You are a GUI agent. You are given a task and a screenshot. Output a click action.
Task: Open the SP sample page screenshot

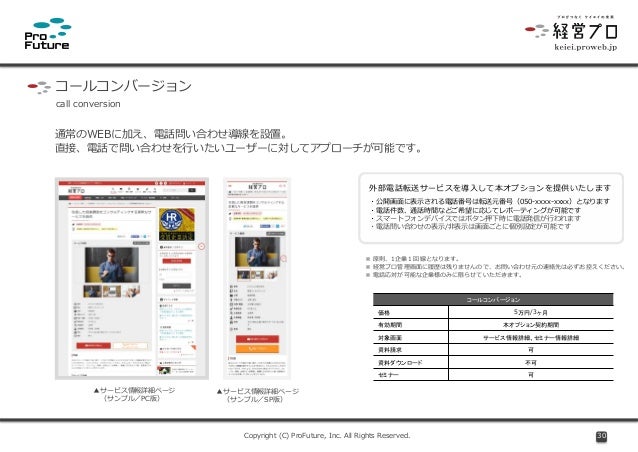pyautogui.click(x=257, y=278)
